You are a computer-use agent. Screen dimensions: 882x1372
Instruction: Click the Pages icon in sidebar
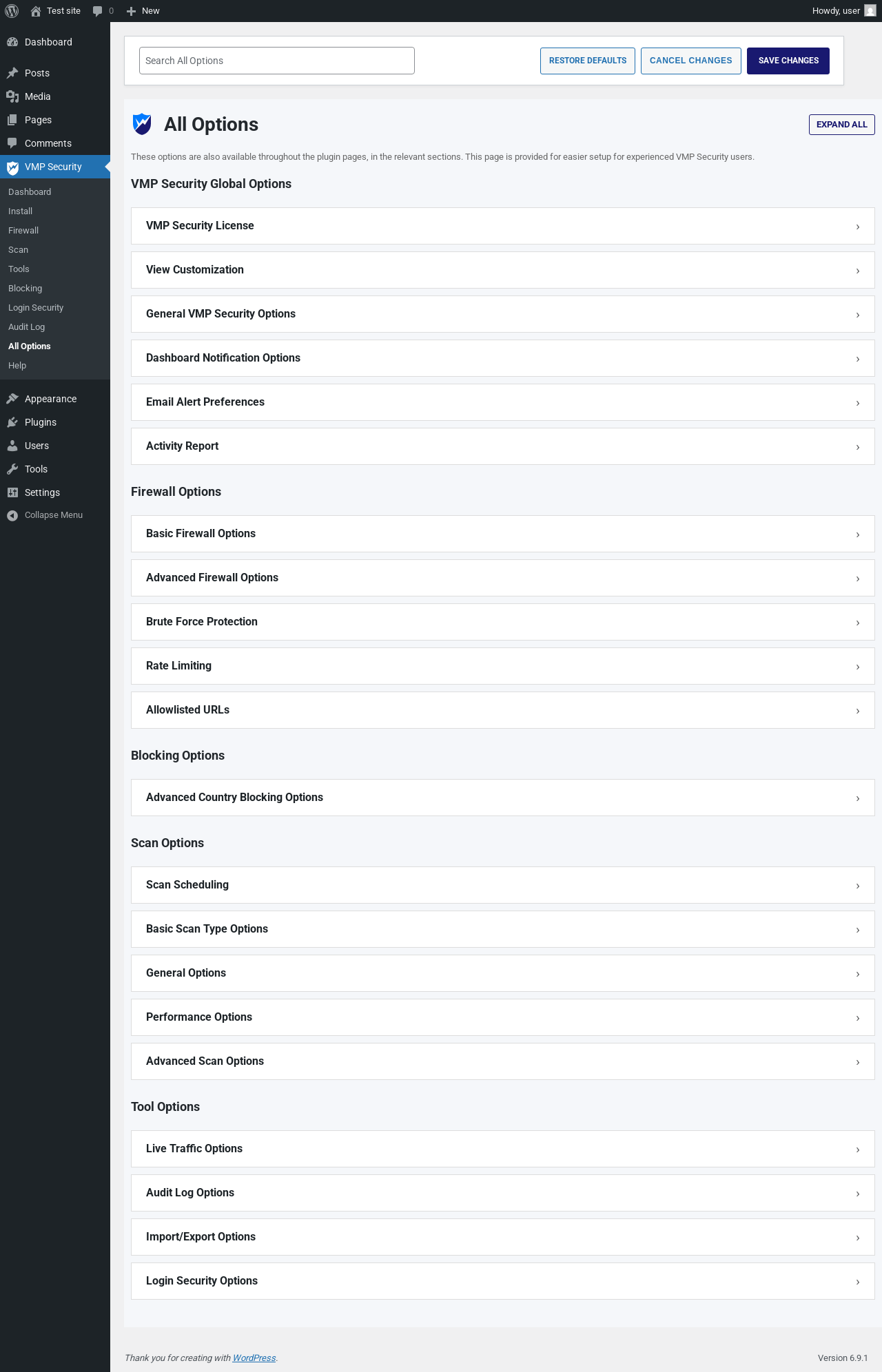tap(12, 120)
